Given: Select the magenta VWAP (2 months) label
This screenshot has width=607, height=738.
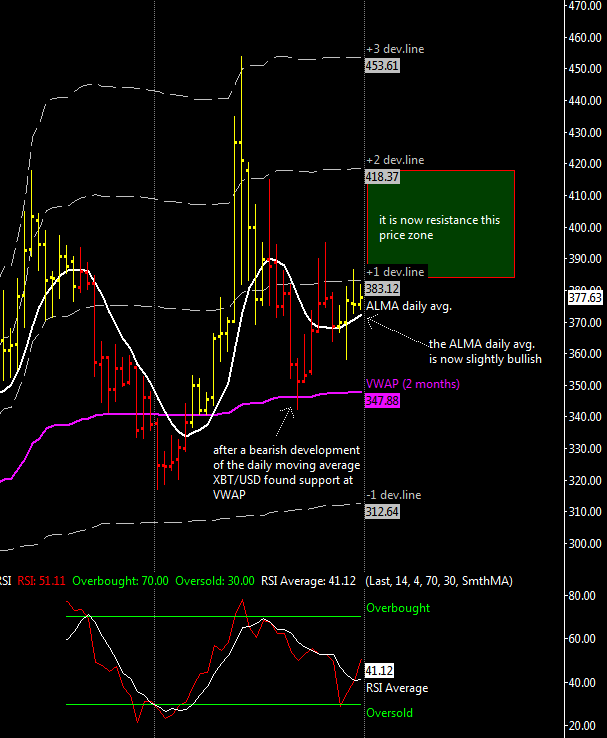Looking at the screenshot, I should click(412, 384).
